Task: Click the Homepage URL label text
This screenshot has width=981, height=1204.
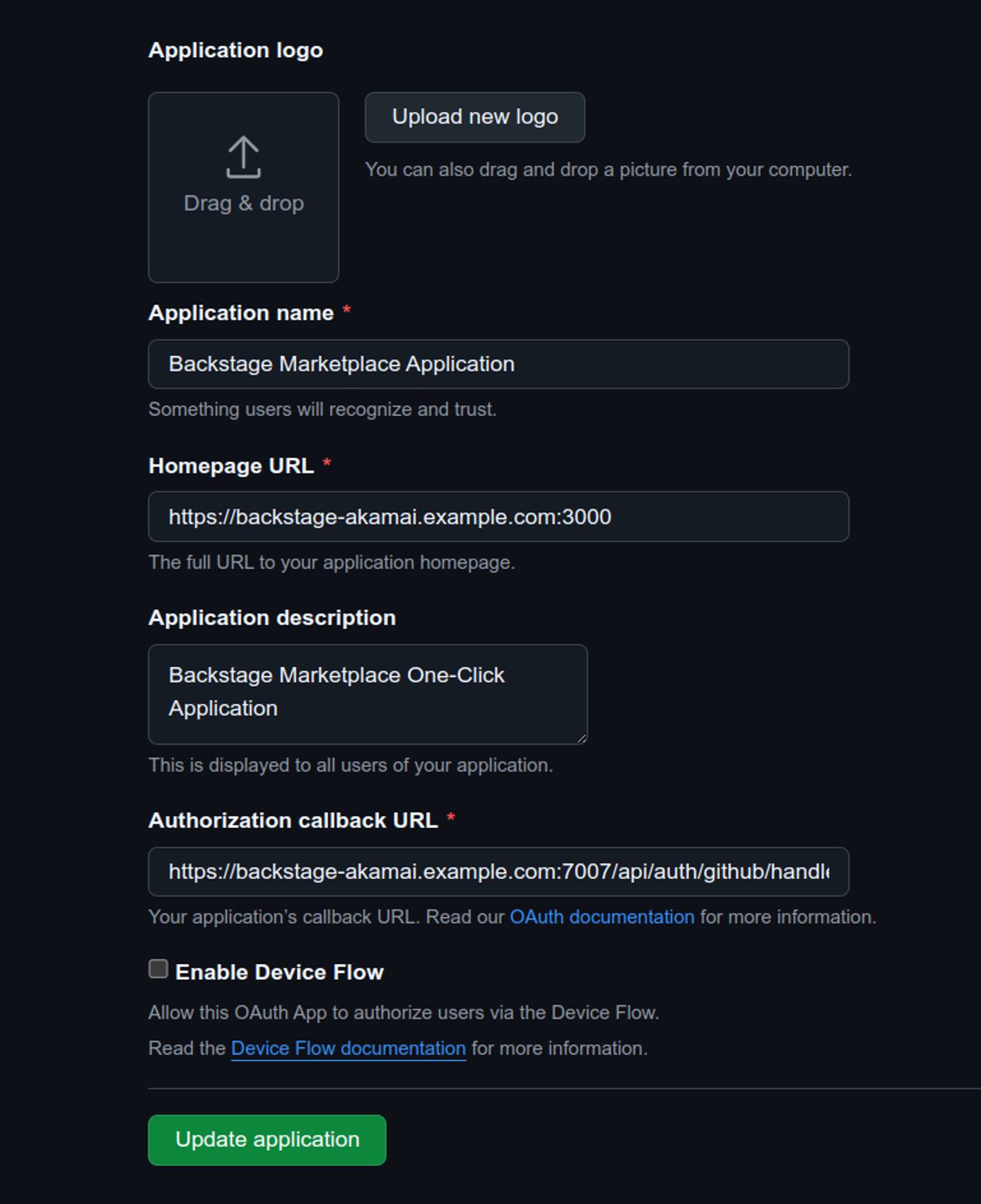Action: click(232, 465)
